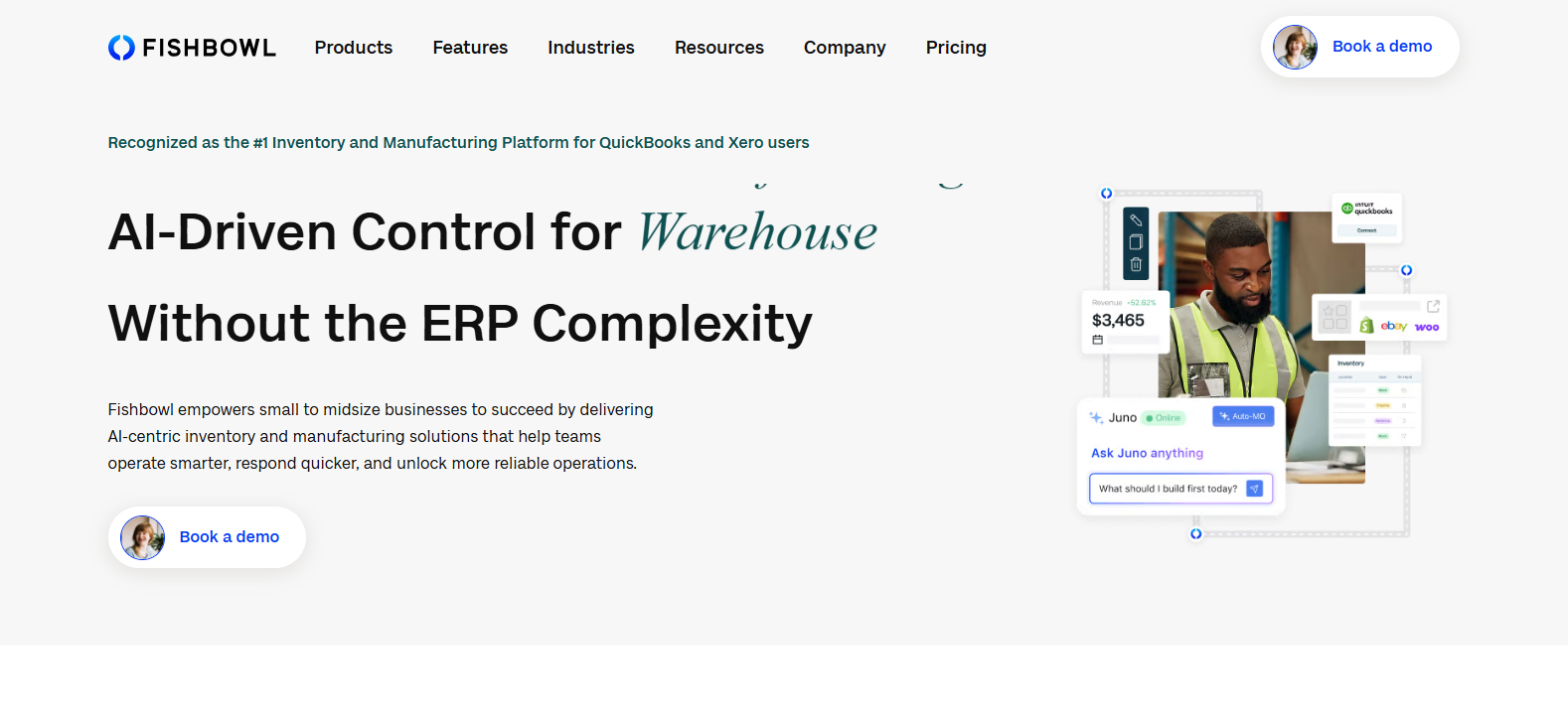Click the calendar icon under Revenue

click(1098, 340)
